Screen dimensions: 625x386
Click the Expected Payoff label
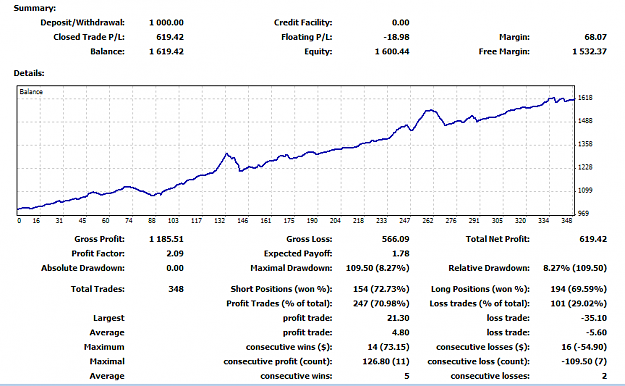point(298,254)
